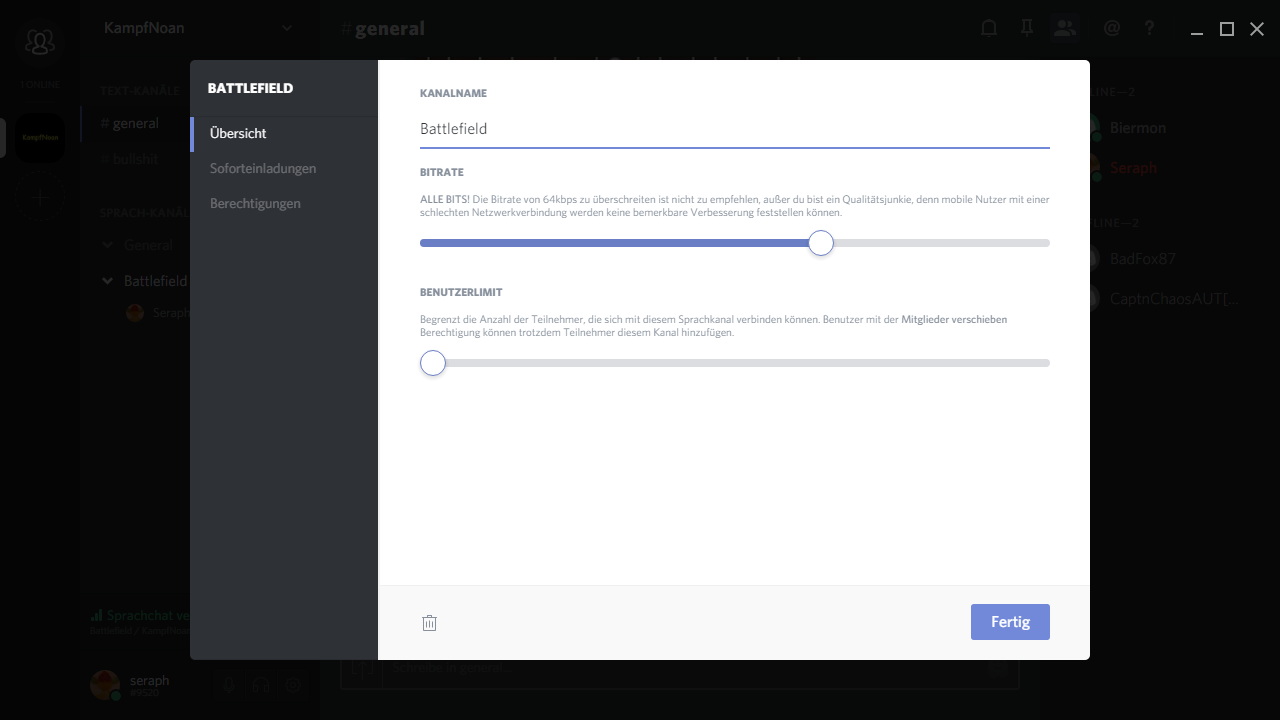Click the Bitrate slider track's unfilled part
Image resolution: width=1280 pixels, height=720 pixels.
pyautogui.click(x=942, y=243)
